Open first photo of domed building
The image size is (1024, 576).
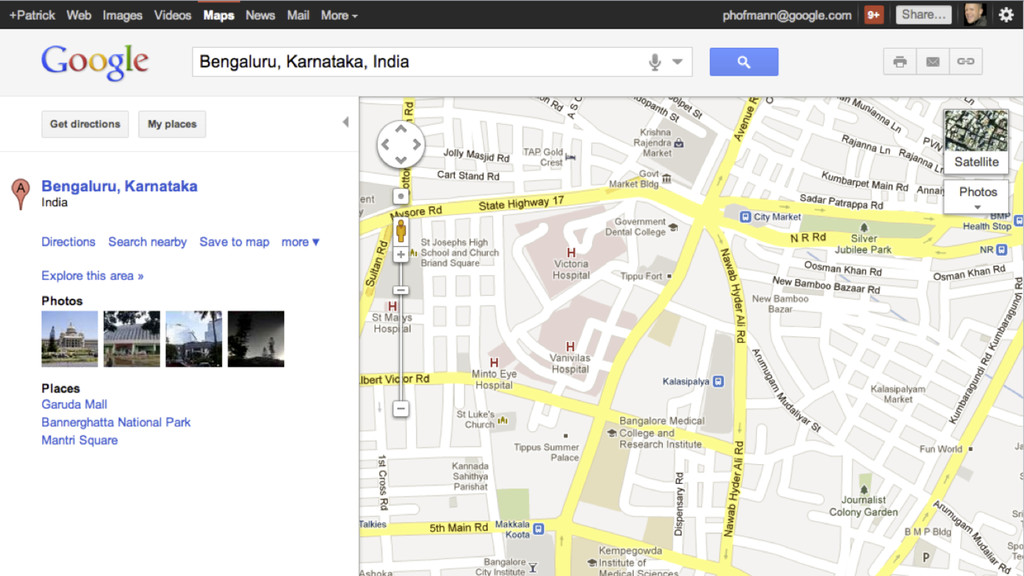coord(70,339)
